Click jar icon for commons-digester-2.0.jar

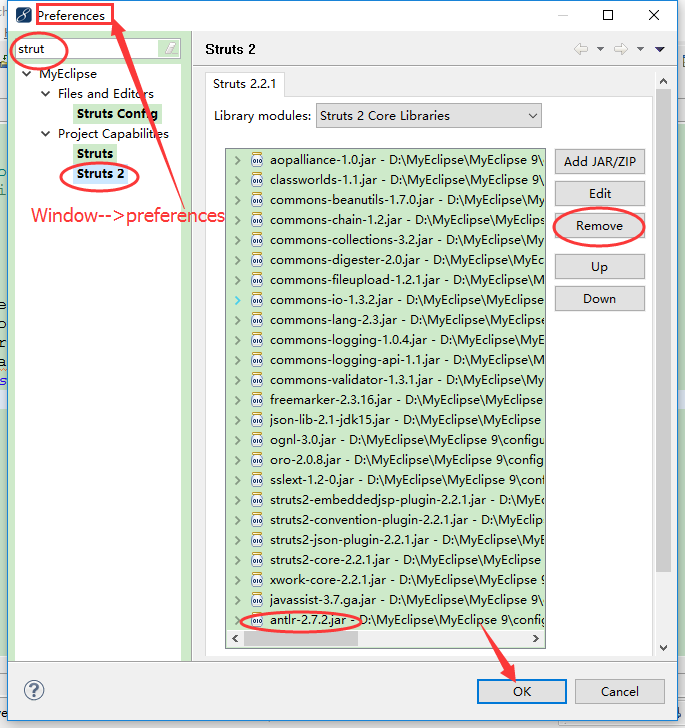point(257,260)
